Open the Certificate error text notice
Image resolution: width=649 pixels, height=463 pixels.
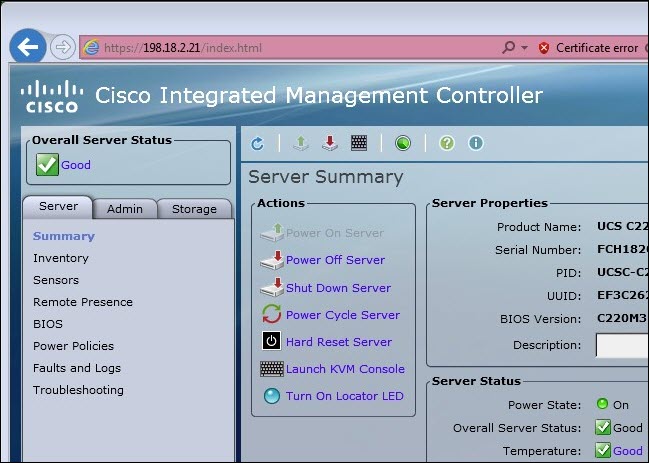[x=597, y=48]
